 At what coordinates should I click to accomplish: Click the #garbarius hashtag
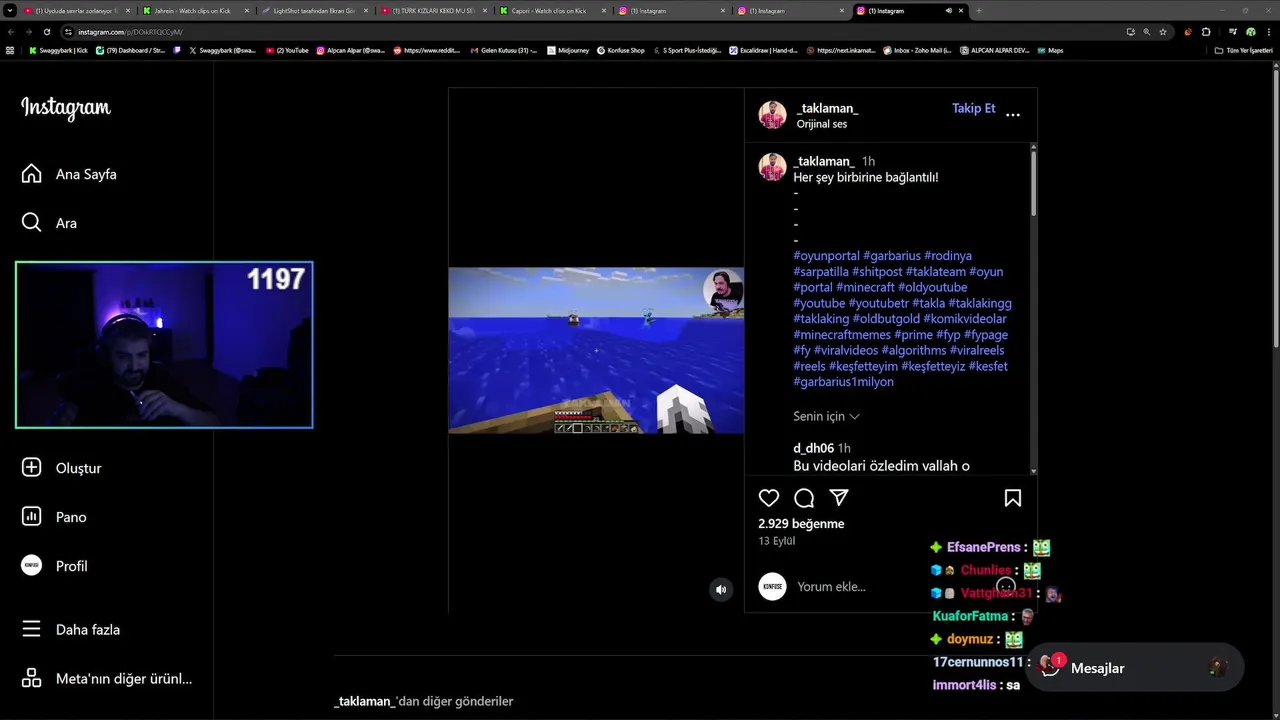(x=892, y=256)
